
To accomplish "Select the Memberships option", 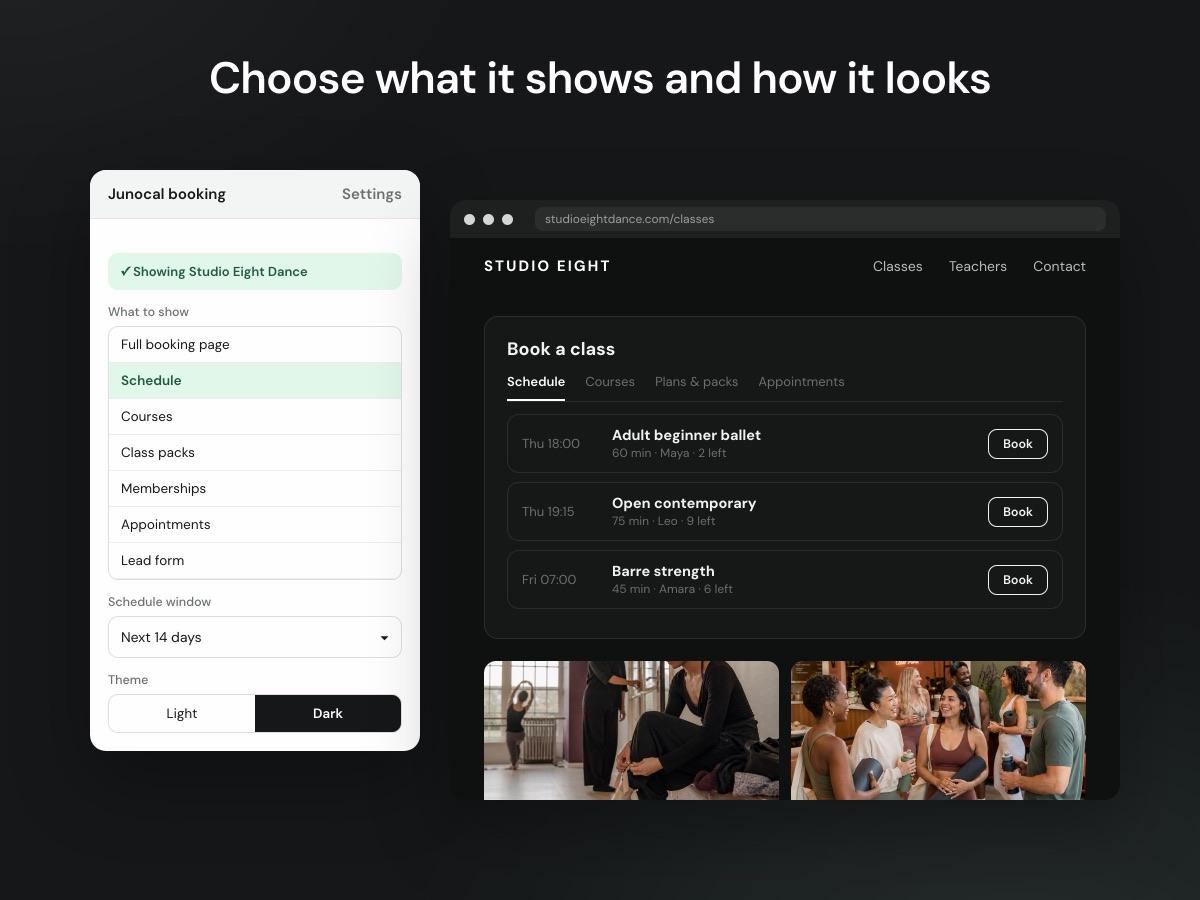I will click(x=255, y=489).
